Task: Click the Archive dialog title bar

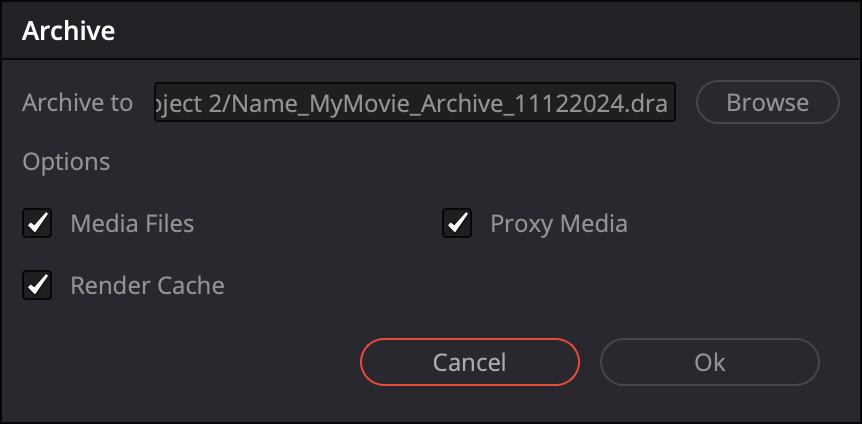Action: pyautogui.click(x=430, y=31)
